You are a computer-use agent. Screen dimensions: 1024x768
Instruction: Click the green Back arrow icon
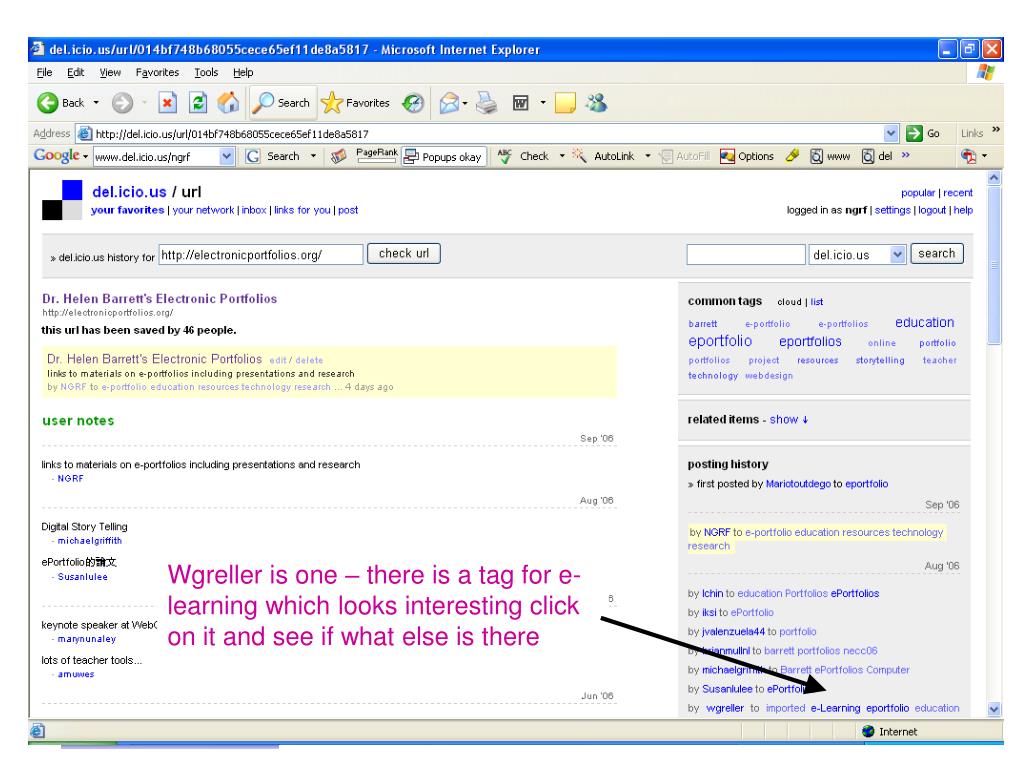(48, 103)
